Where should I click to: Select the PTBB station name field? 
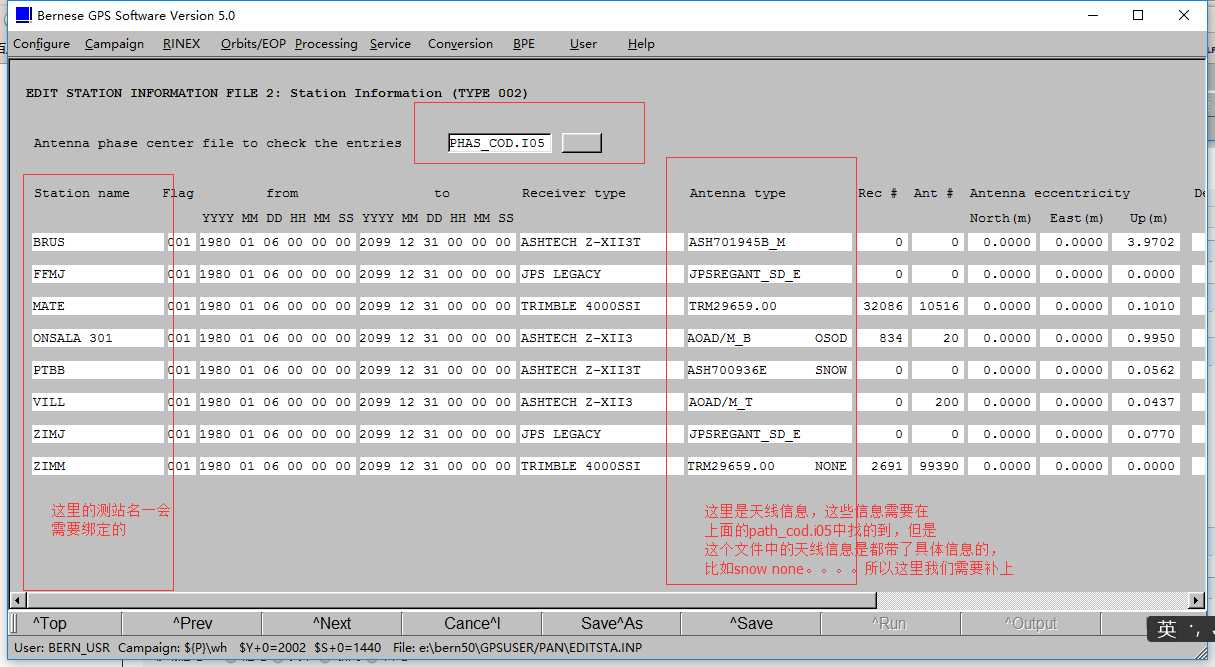pyautogui.click(x=97, y=370)
